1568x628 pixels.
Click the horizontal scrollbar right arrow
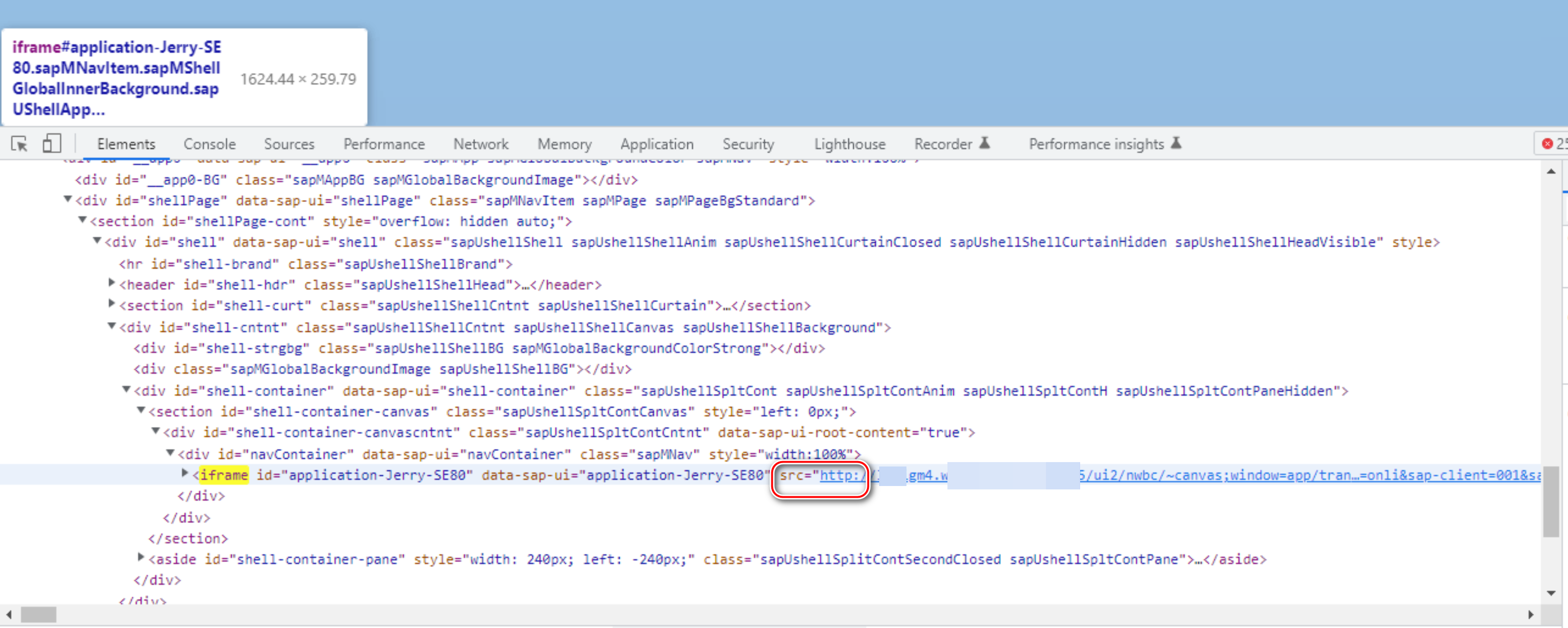1530,615
